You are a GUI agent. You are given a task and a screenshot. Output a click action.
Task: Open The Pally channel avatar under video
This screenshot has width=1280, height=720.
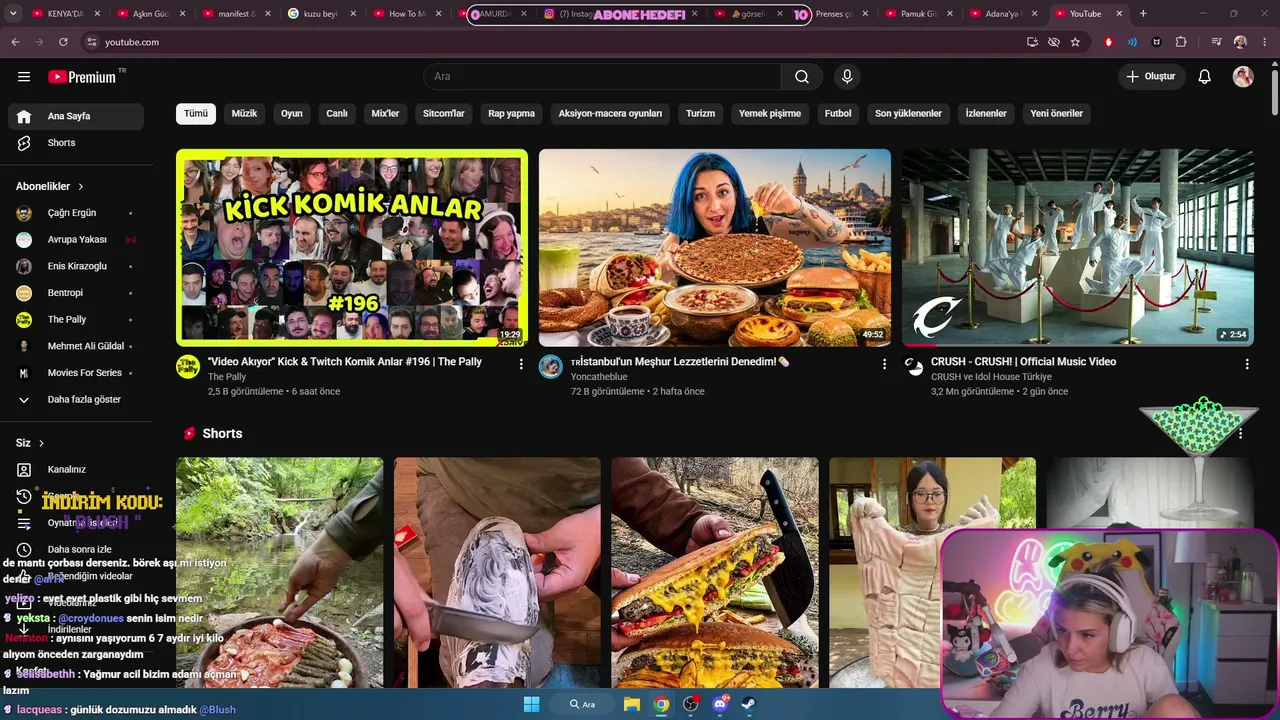point(188,367)
